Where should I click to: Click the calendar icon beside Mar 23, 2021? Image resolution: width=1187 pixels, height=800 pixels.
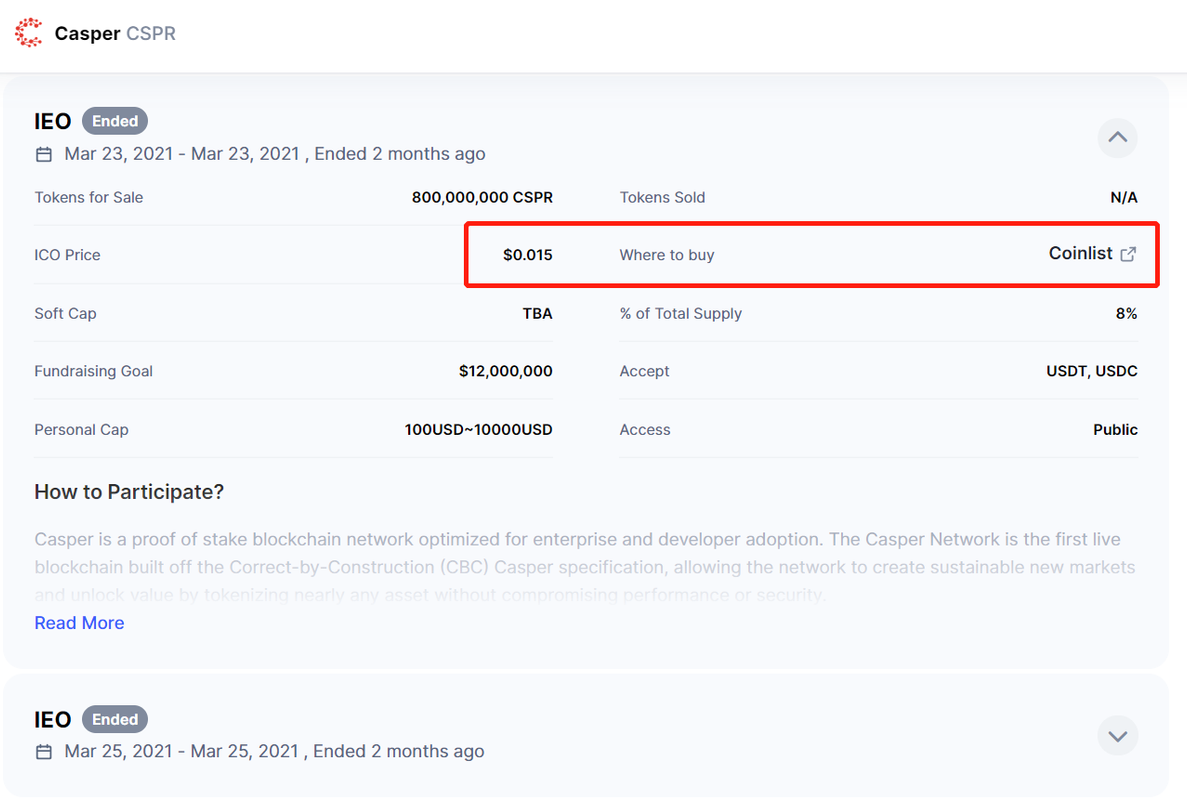tap(44, 154)
